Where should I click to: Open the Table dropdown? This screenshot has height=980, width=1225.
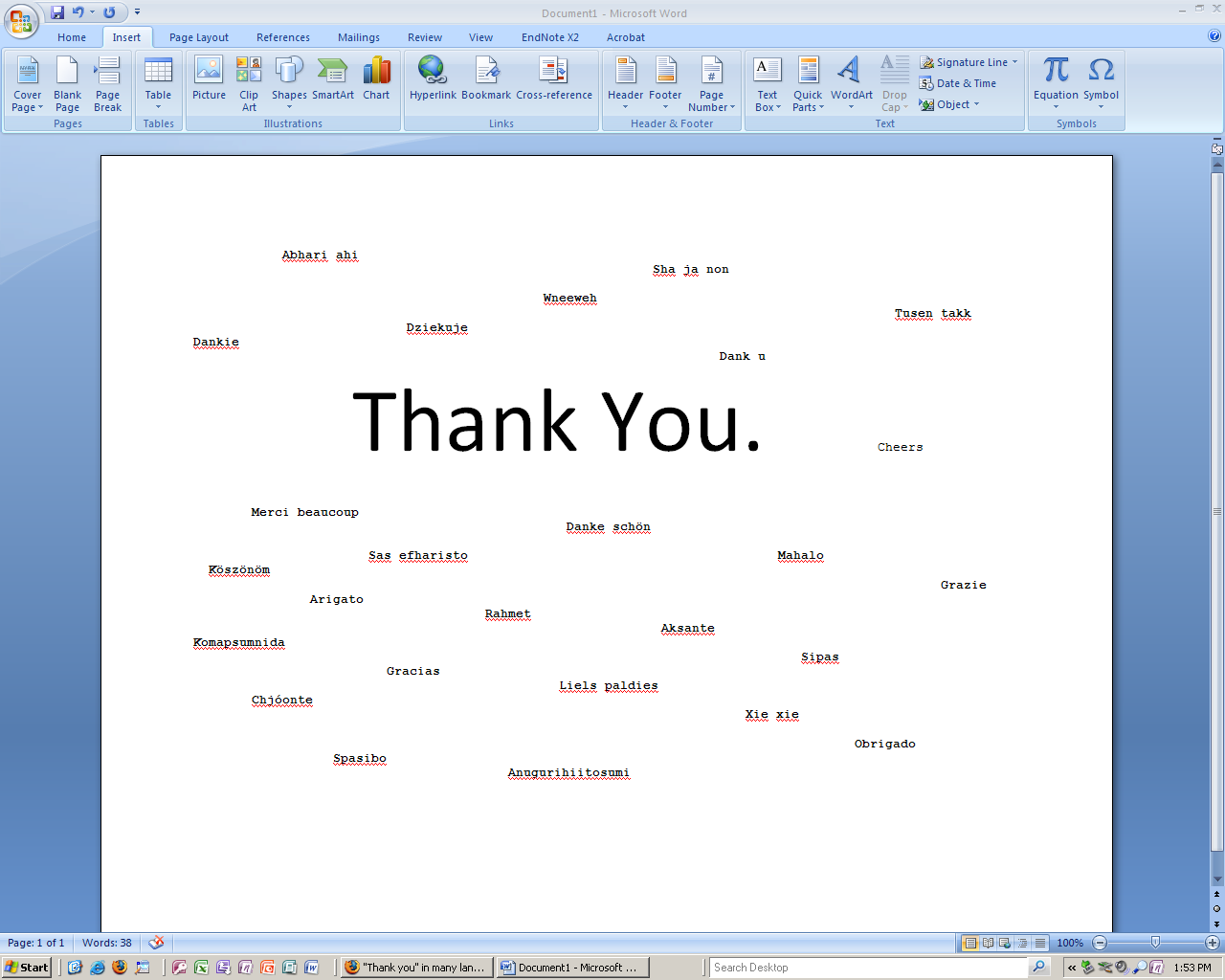tap(158, 84)
